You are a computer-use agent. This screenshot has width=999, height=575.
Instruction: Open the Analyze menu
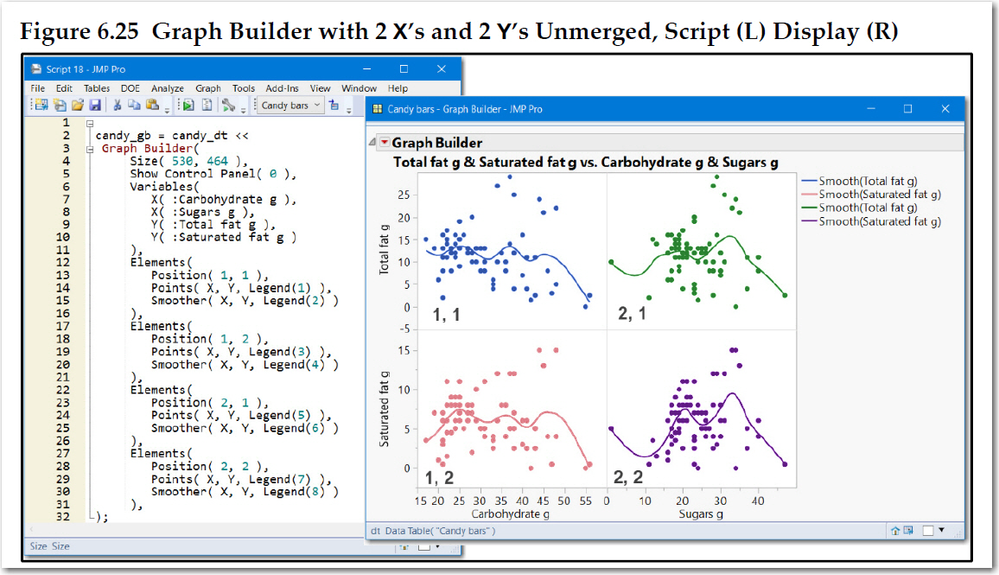168,89
